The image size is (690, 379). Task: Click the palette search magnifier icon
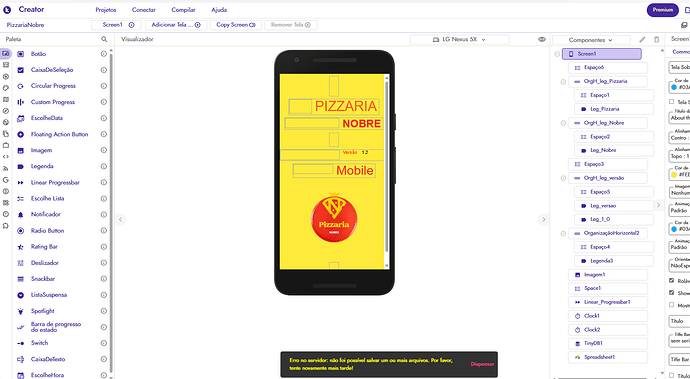coord(104,39)
